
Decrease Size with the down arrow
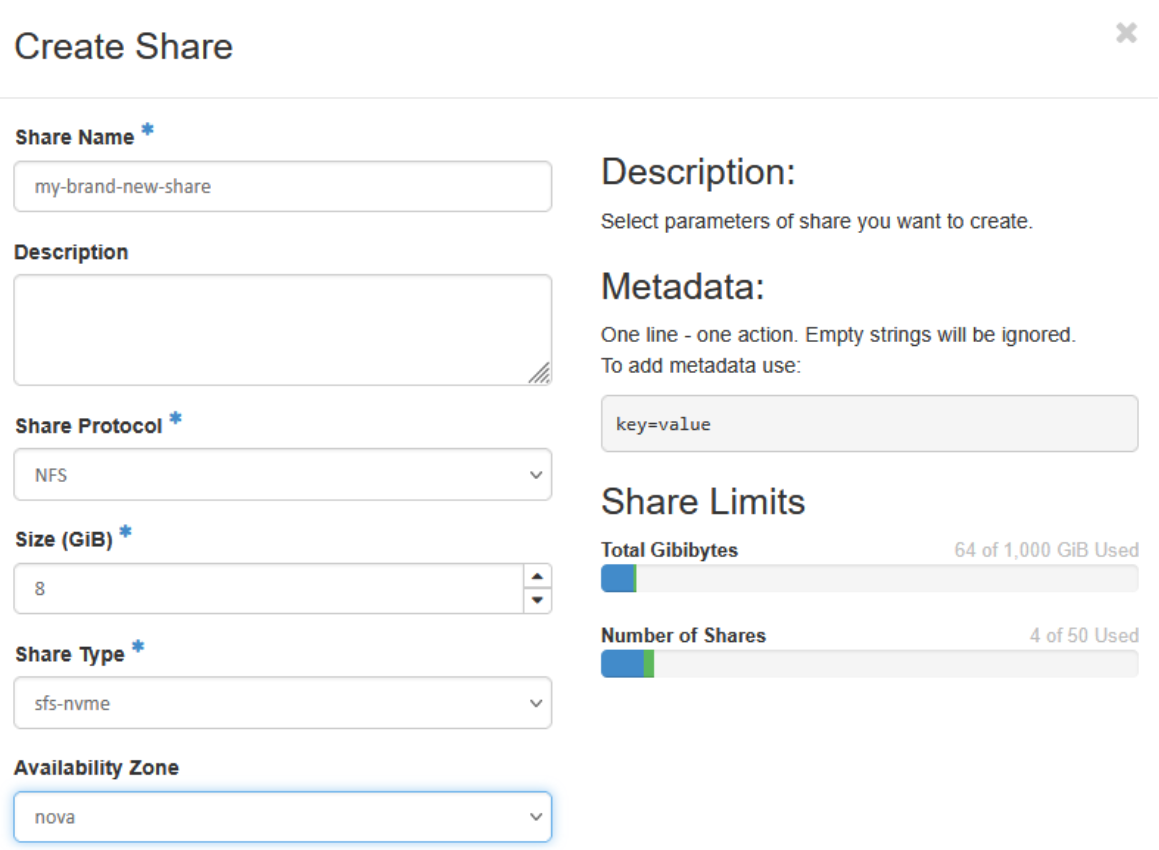point(537,601)
